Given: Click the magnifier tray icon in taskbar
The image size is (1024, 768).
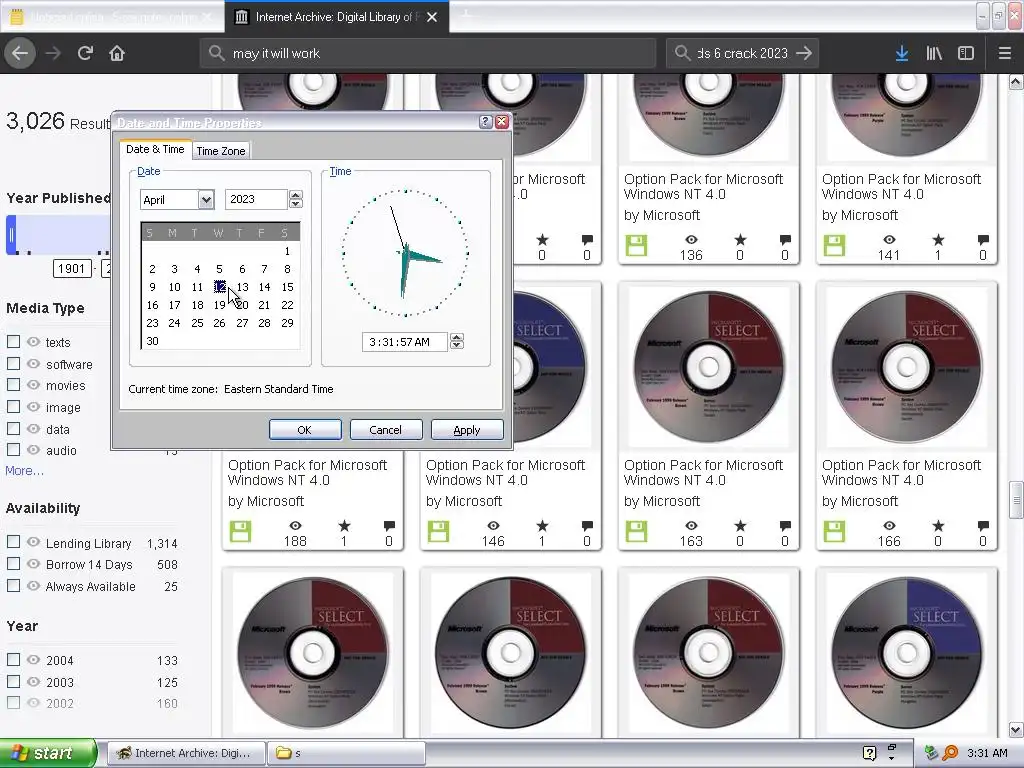Looking at the screenshot, I should coord(950,753).
